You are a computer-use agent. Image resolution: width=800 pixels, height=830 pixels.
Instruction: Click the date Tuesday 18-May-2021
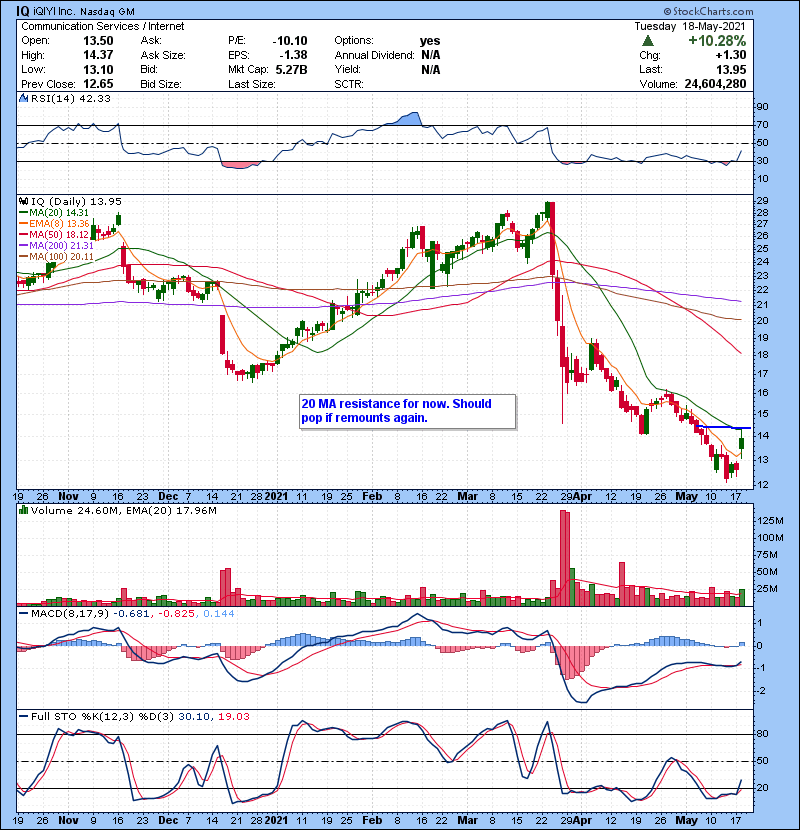690,26
